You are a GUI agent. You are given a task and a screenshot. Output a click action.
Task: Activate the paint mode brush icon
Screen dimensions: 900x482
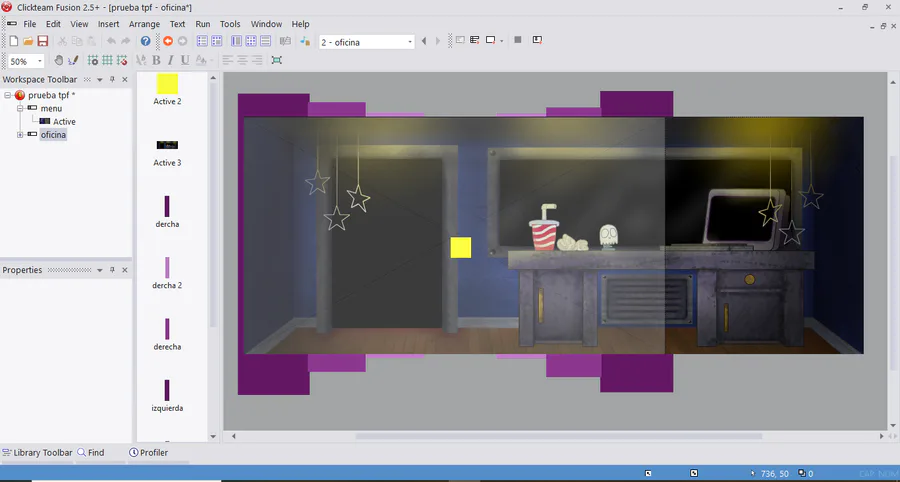(73, 60)
